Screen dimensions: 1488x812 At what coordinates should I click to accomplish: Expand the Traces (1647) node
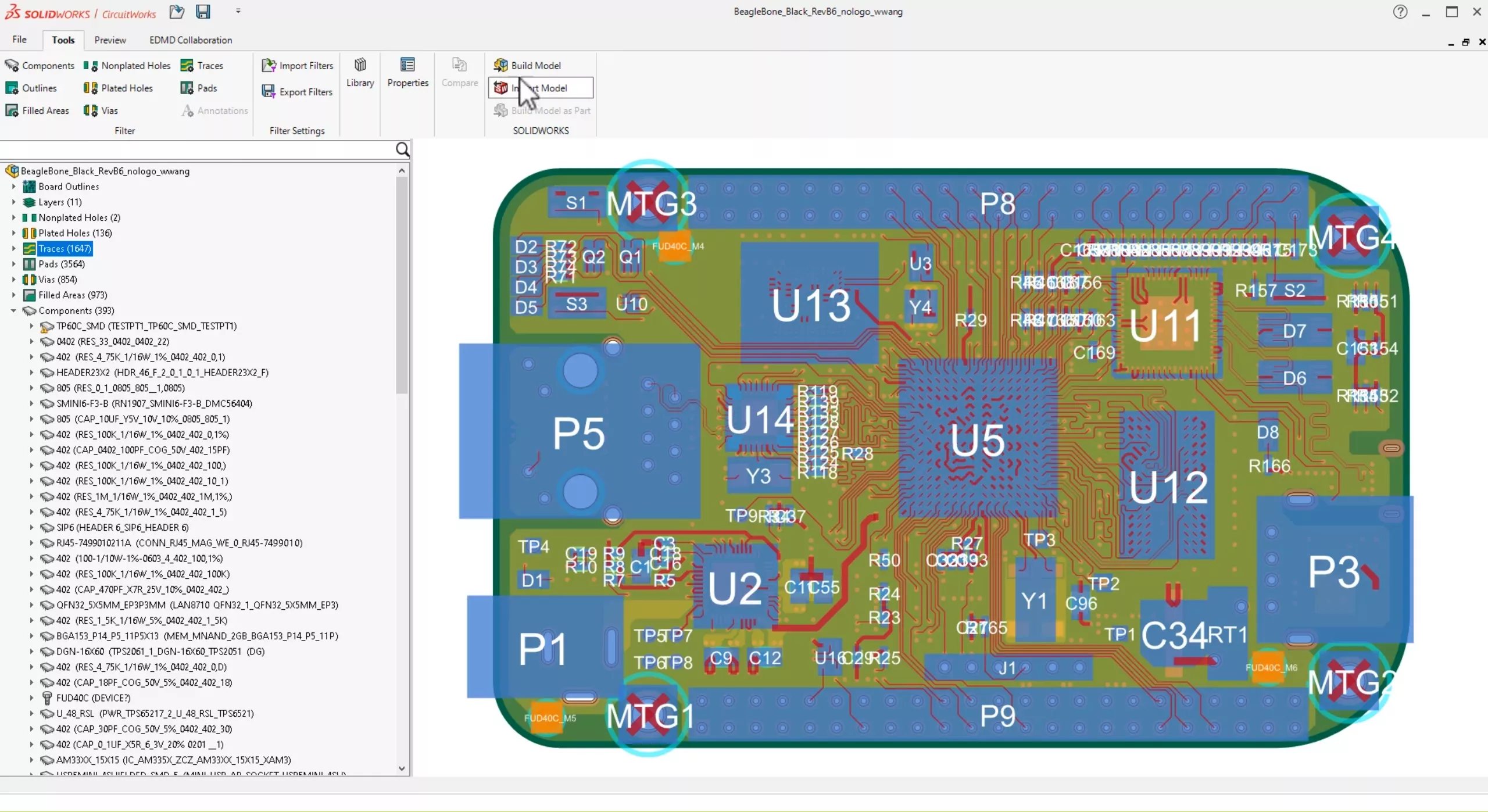click(13, 249)
